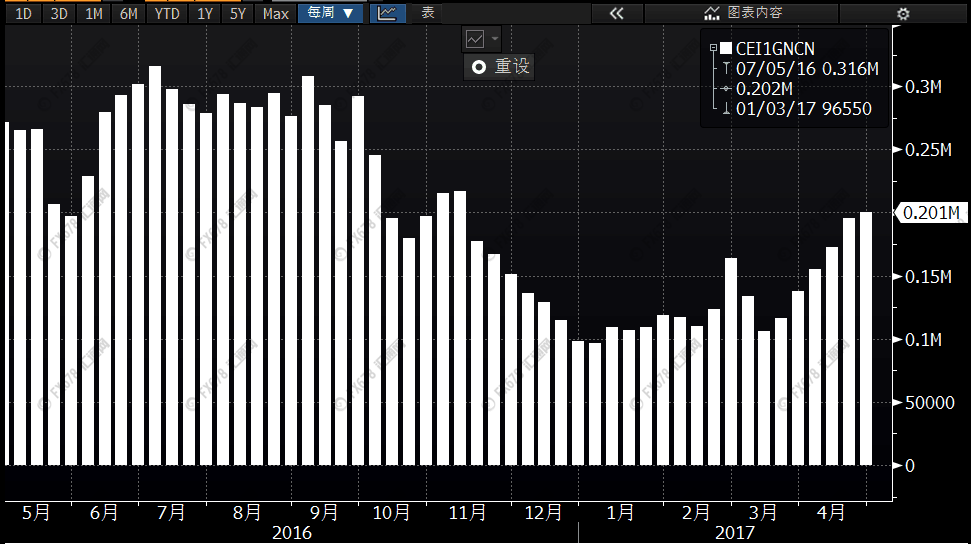Open settings with the gear icon
The image size is (971, 544).
903,13
